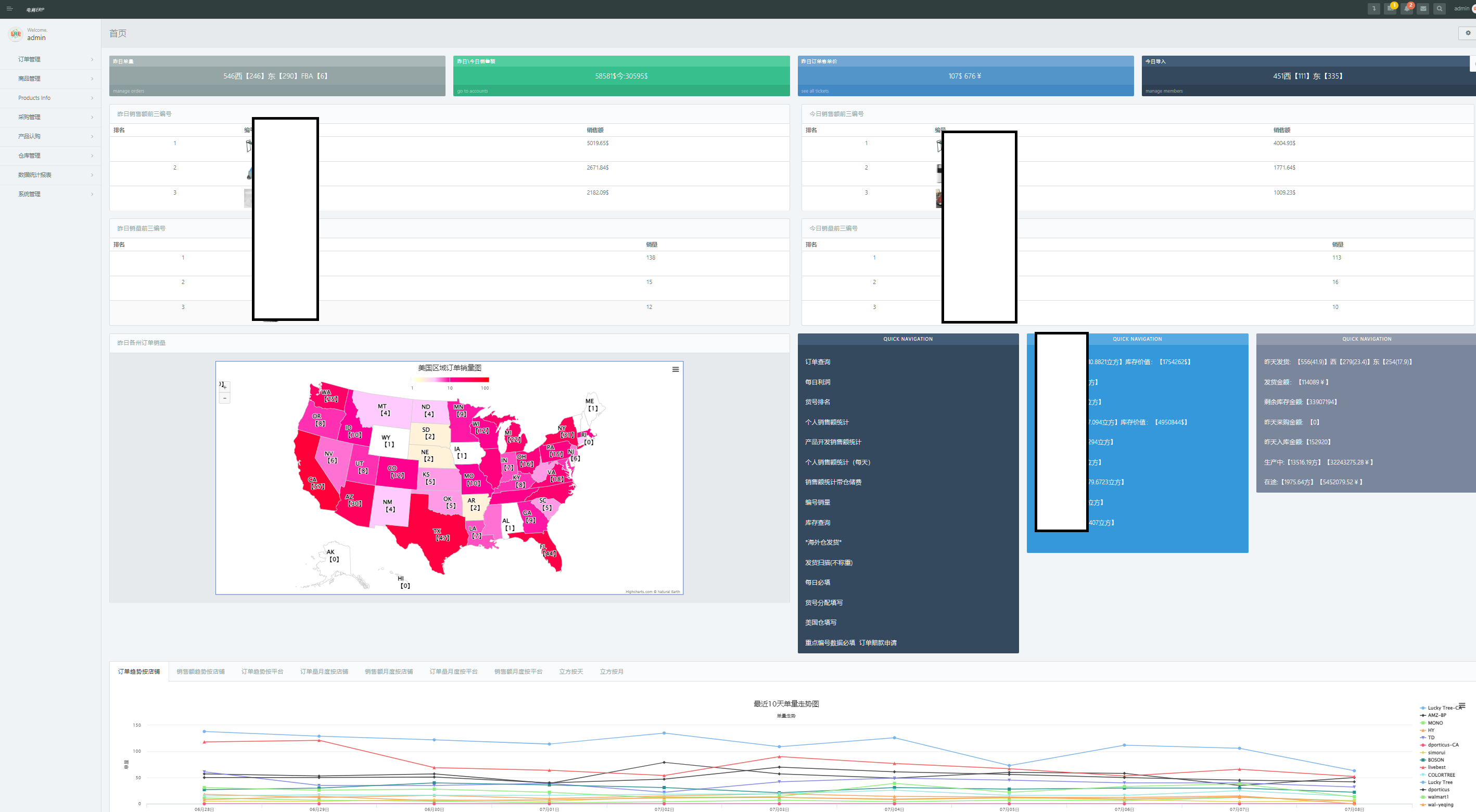Open 订单查询 in quick navigation
The image size is (1476, 812).
(818, 362)
